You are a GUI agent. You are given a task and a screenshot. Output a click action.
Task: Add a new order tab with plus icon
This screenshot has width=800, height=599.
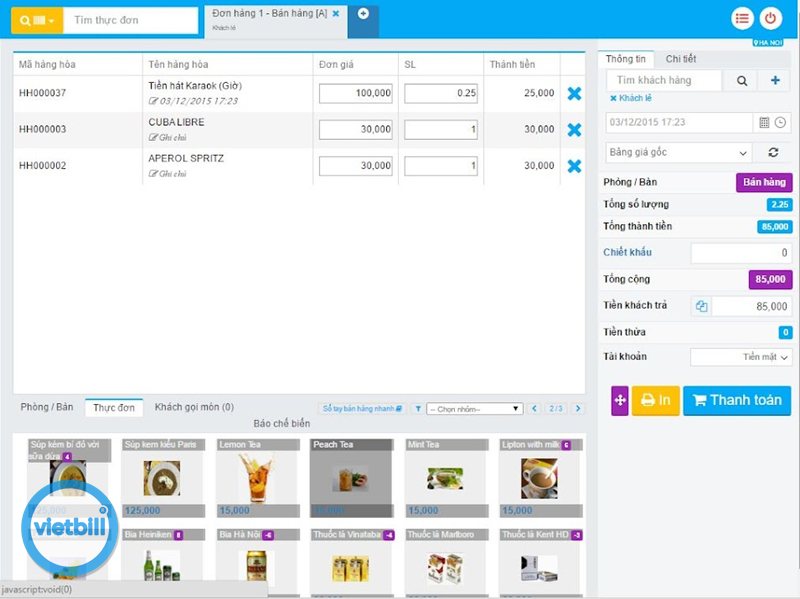(x=363, y=13)
